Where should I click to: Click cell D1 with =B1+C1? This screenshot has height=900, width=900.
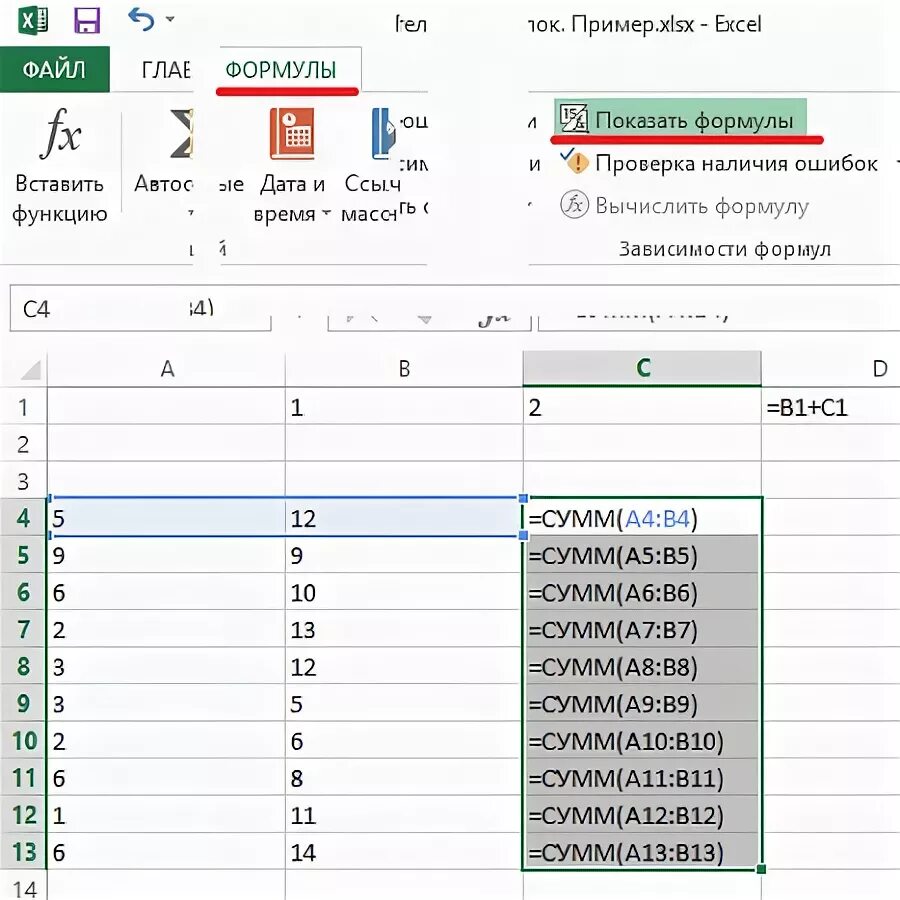(831, 407)
